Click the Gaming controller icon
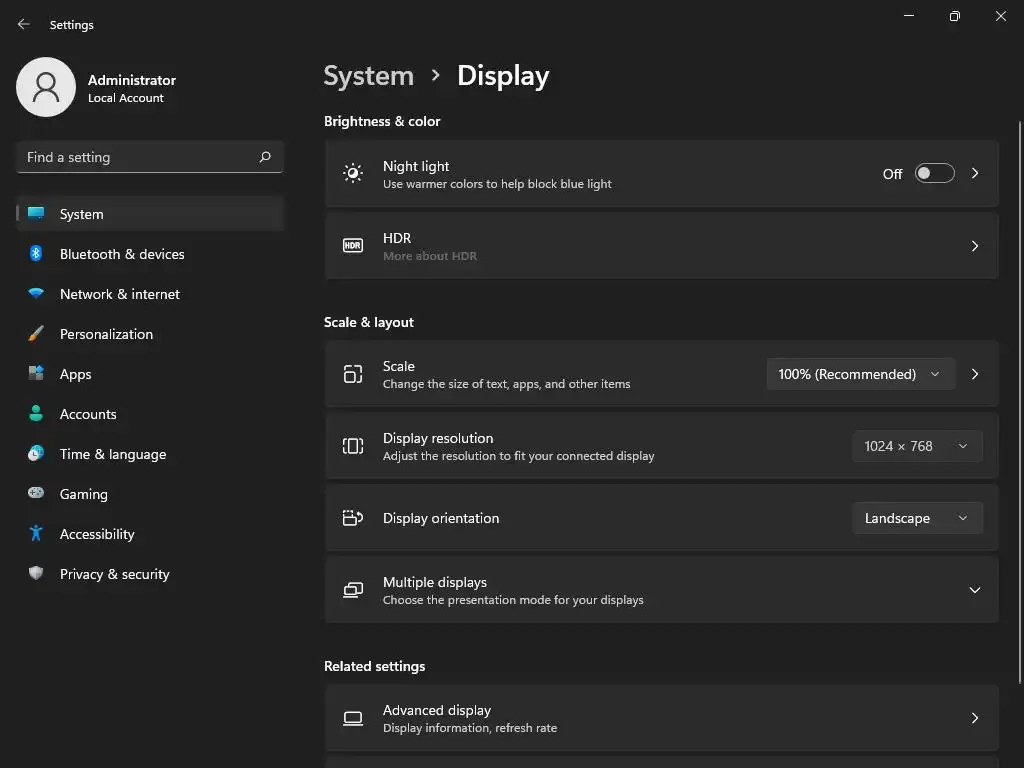The image size is (1024, 768). [x=36, y=494]
